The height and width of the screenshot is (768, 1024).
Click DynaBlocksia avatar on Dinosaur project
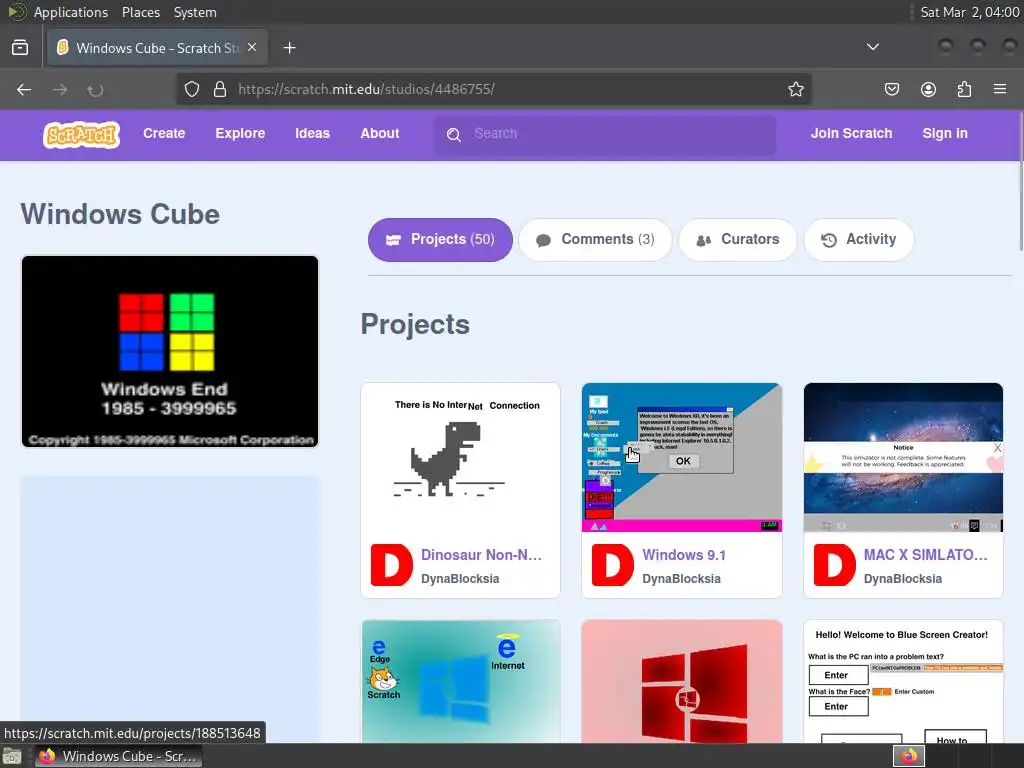pos(391,565)
